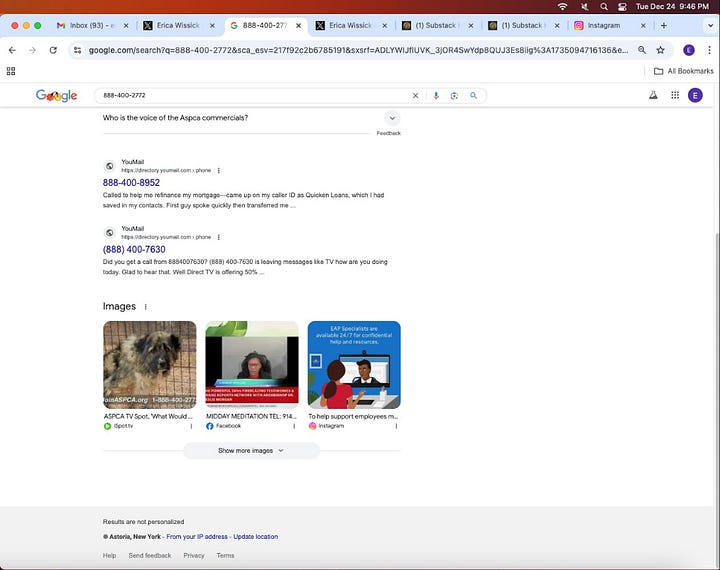
Task: Click the date and time in menu bar
Action: [x=672, y=6]
